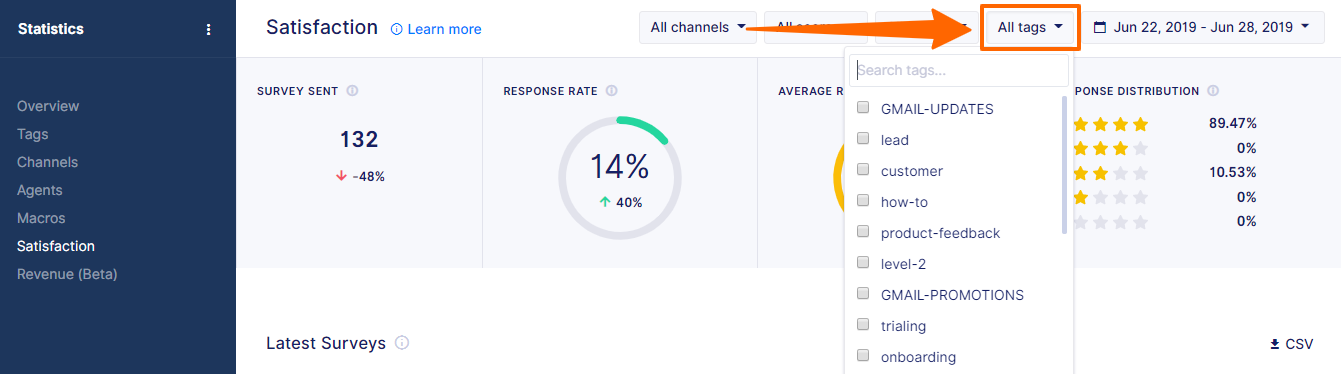
Task: Click the Search tags input field
Action: pos(959,71)
